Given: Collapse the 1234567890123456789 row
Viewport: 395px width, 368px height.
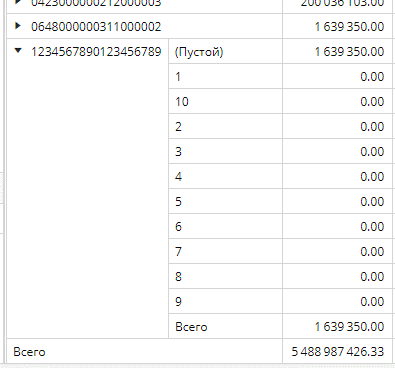Looking at the screenshot, I should (x=18, y=51).
